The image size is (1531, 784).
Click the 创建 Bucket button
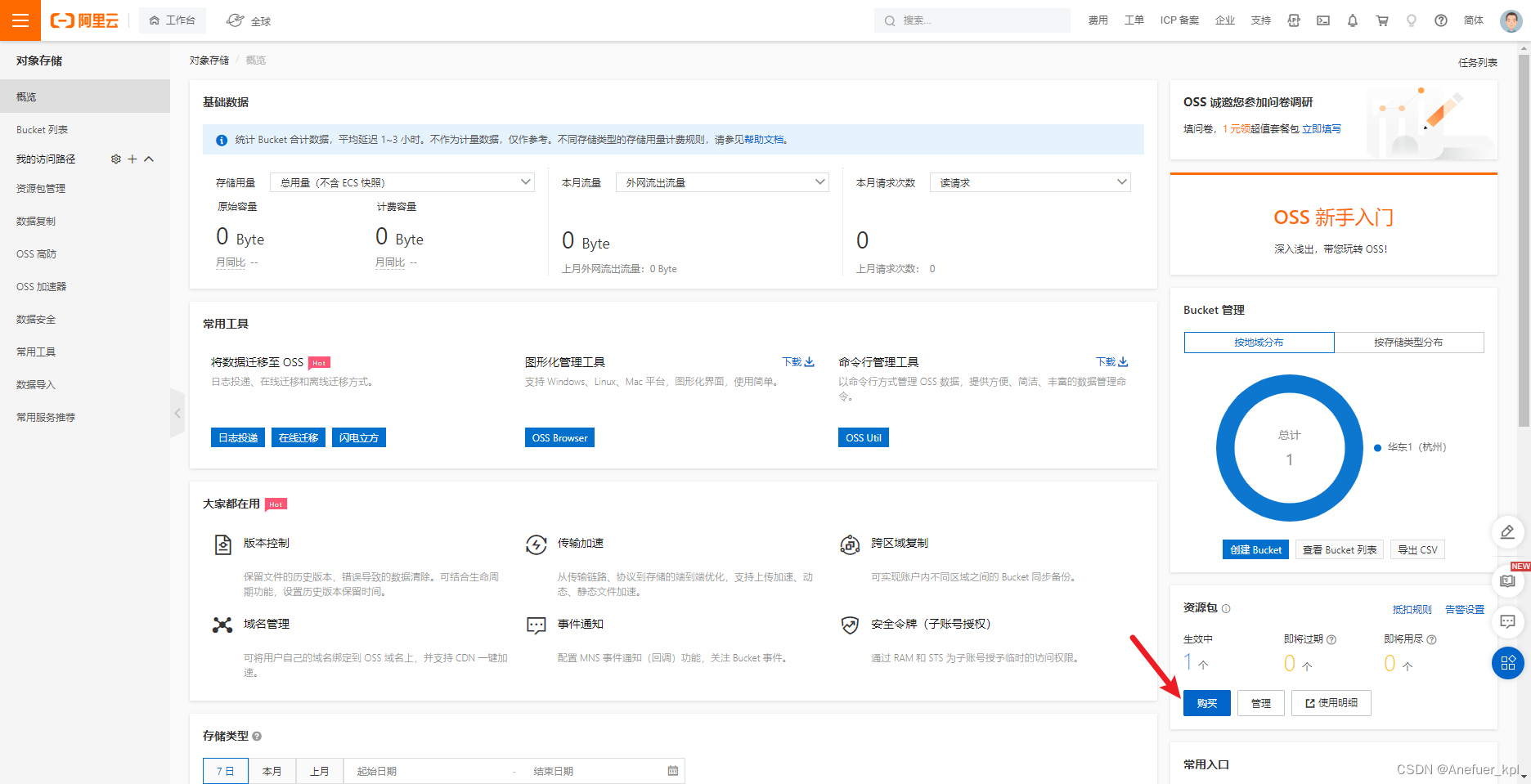pyautogui.click(x=1255, y=549)
